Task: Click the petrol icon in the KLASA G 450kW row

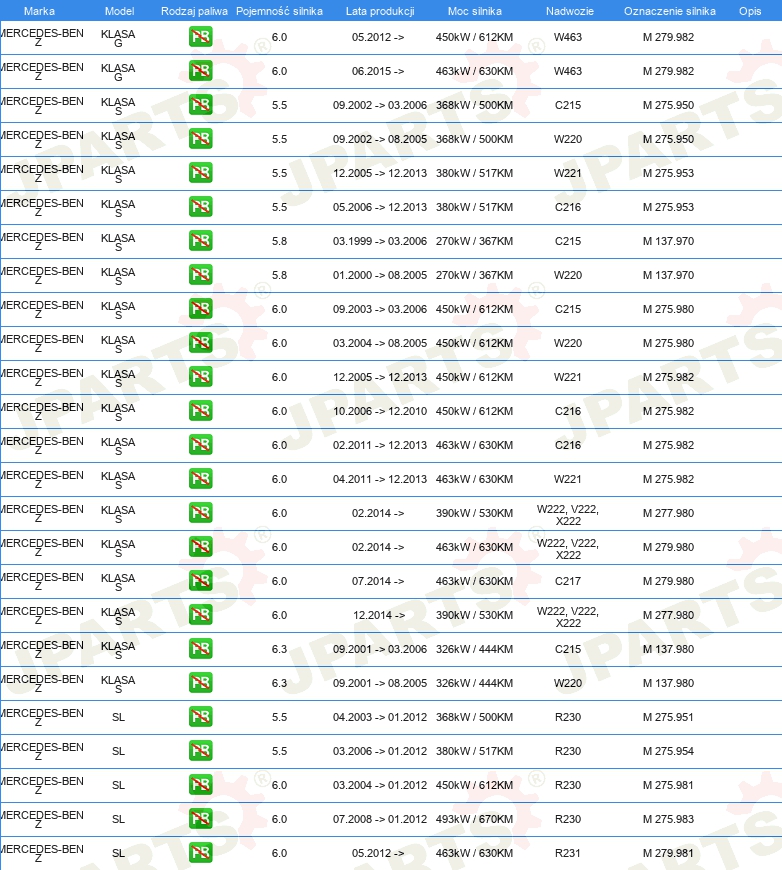Action: tap(200, 37)
